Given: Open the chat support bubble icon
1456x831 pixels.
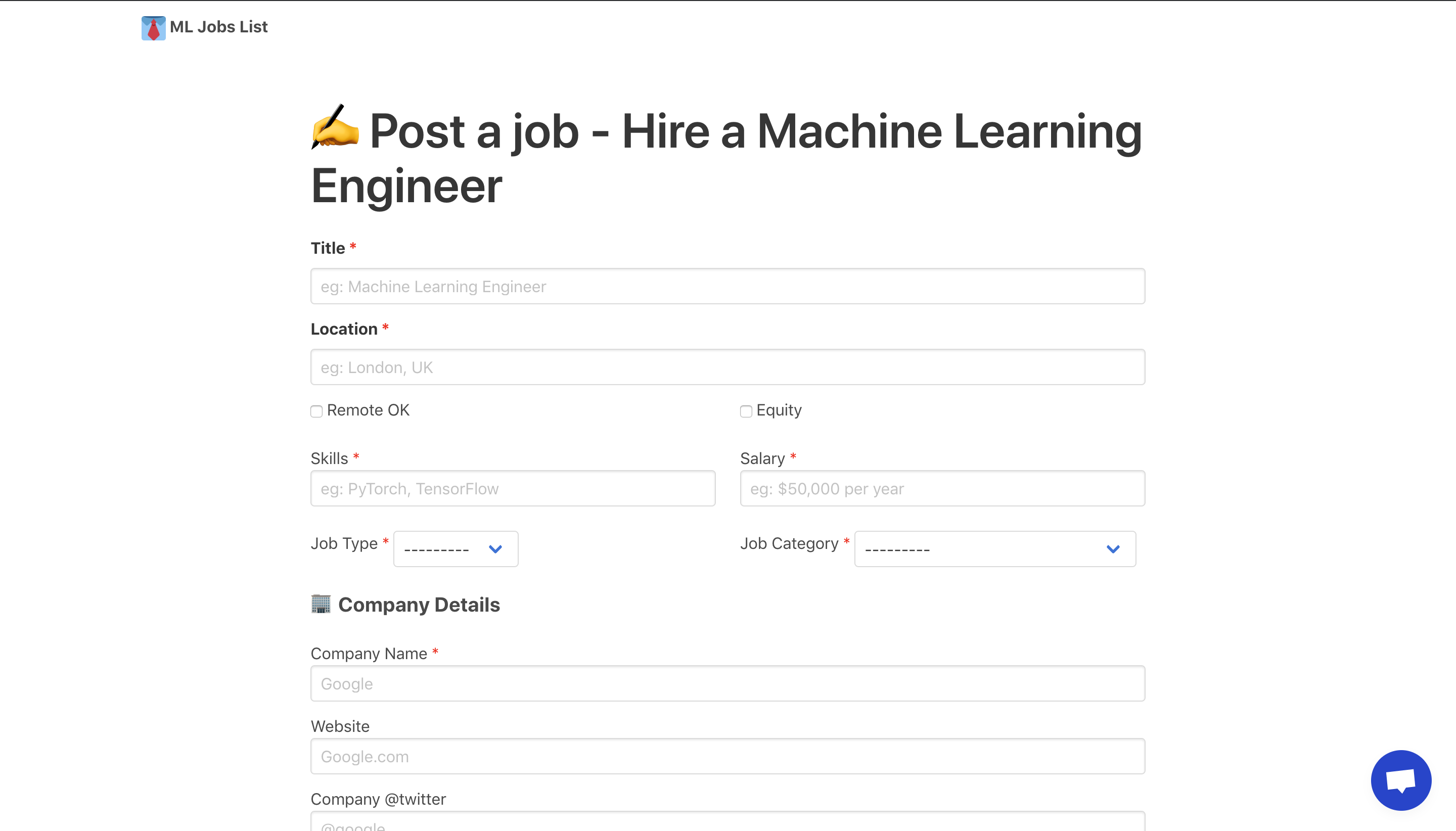Looking at the screenshot, I should tap(1401, 780).
